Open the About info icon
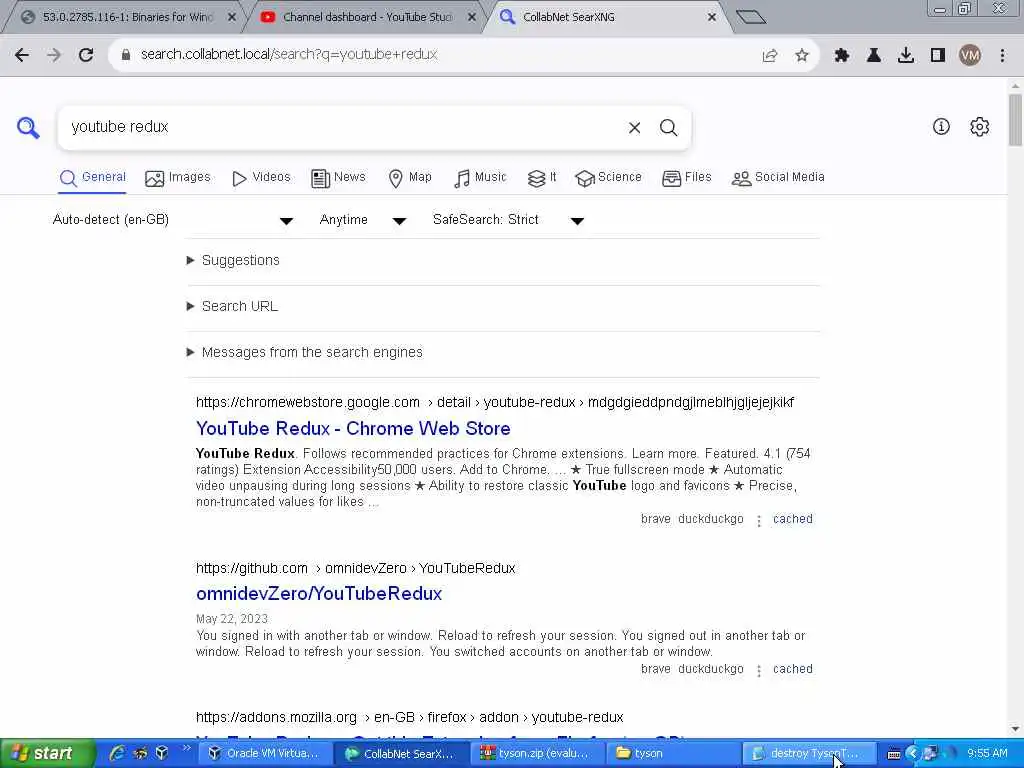Screen dimensions: 1024x768 pos(941,127)
